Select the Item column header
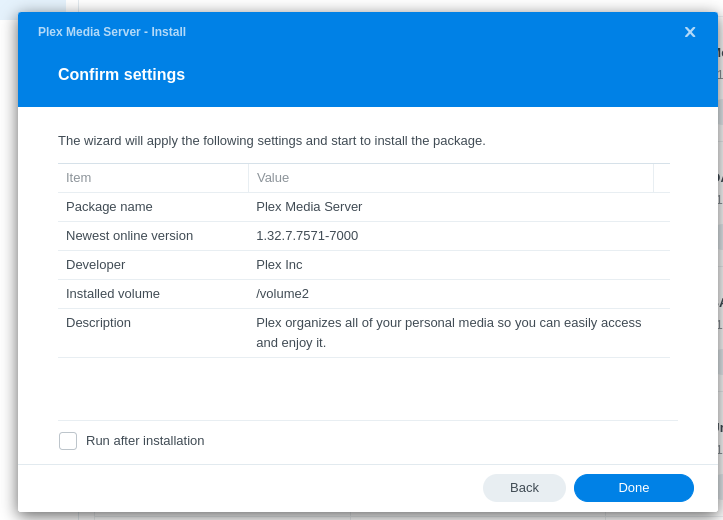Screen dimensions: 723x520 click(153, 178)
